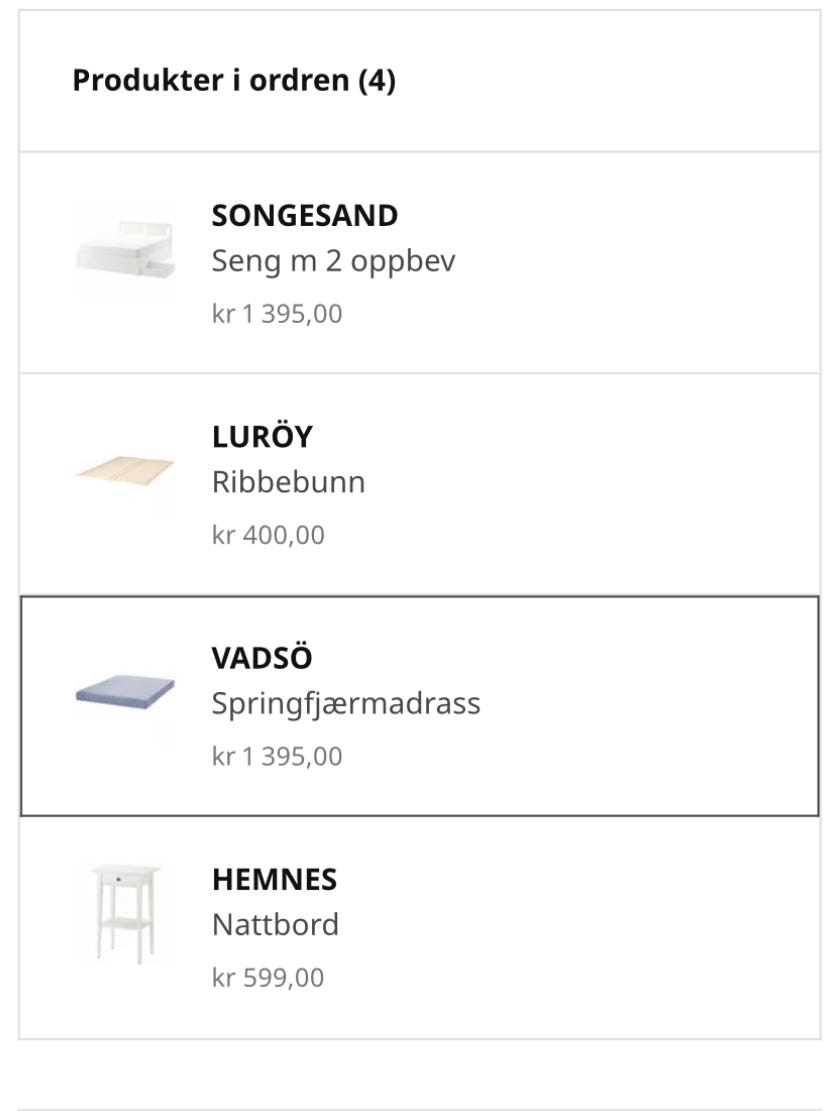Viewport: 828px width, 1111px height.
Task: Click the 'Produkter i ordren (4)' heading
Action: pos(234,80)
